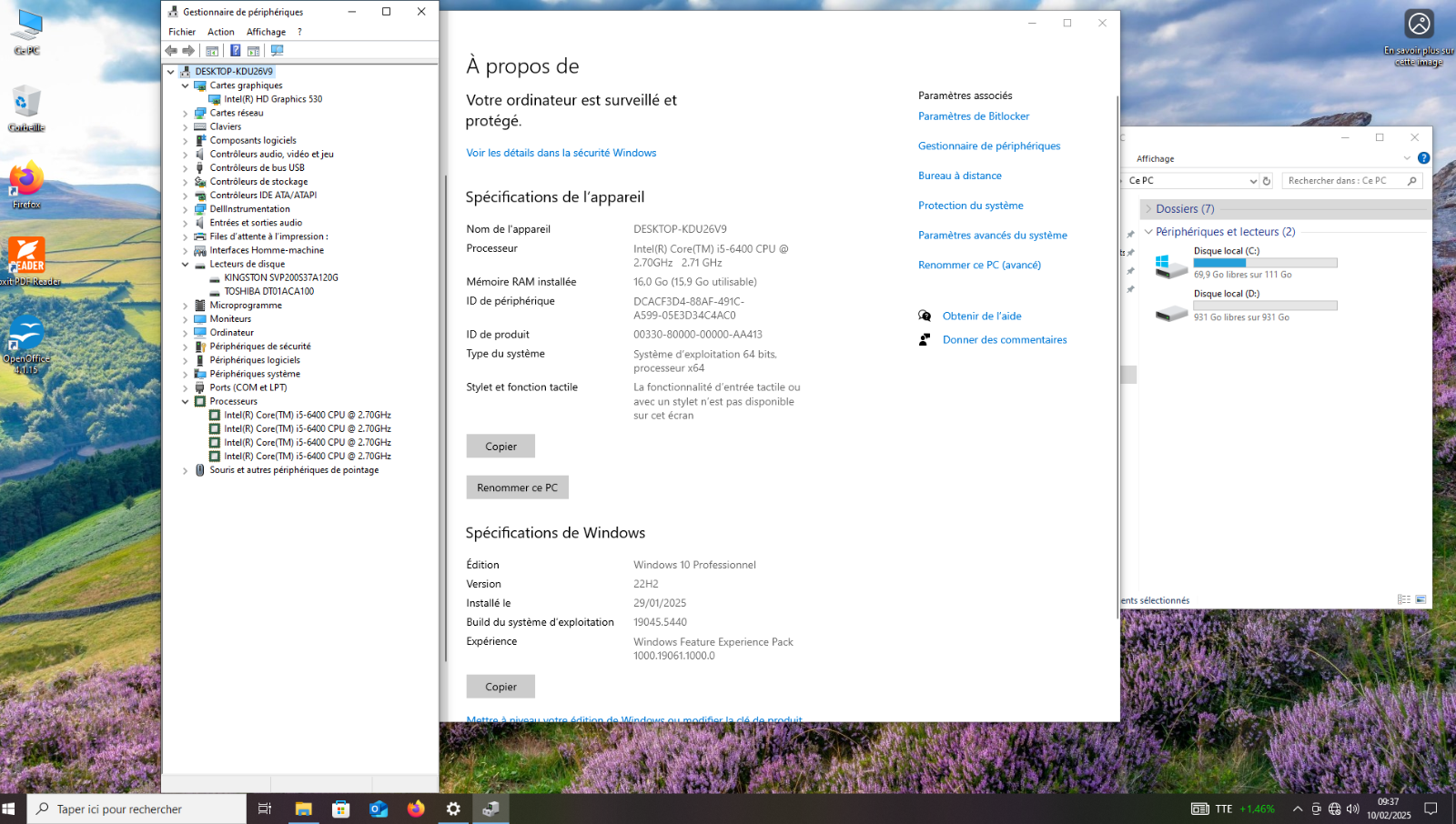Select the KINGSTON SVP200S37A120G disk
This screenshot has height=824, width=1456.
[x=281, y=277]
